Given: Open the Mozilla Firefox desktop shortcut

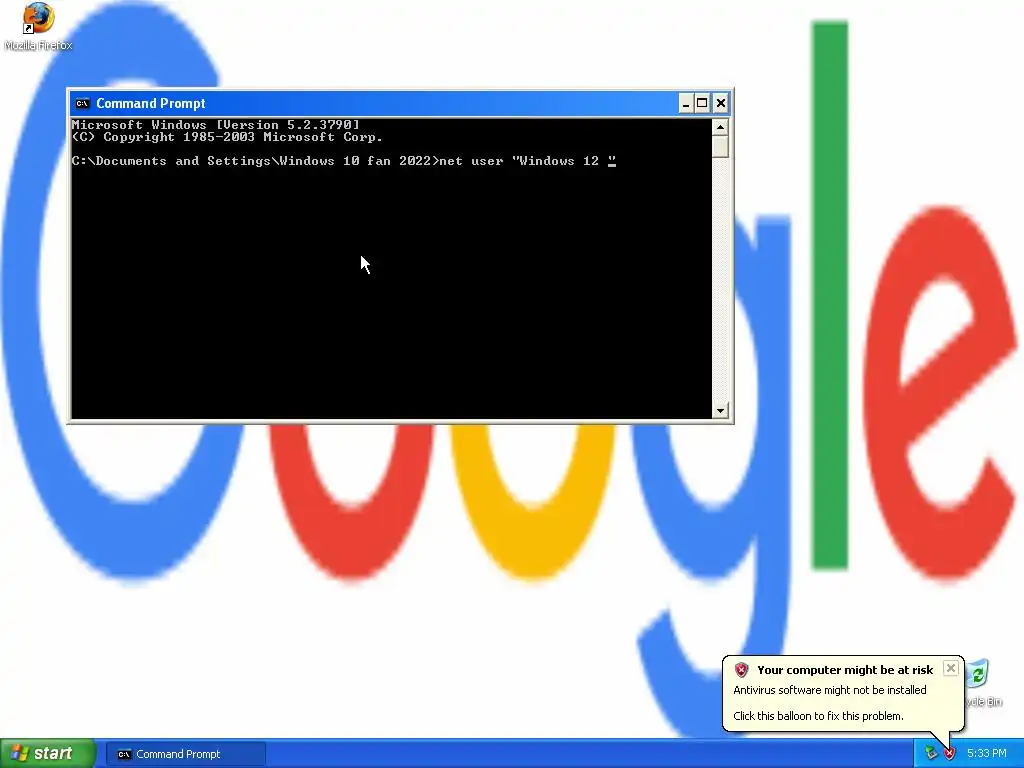Looking at the screenshot, I should click(x=38, y=26).
